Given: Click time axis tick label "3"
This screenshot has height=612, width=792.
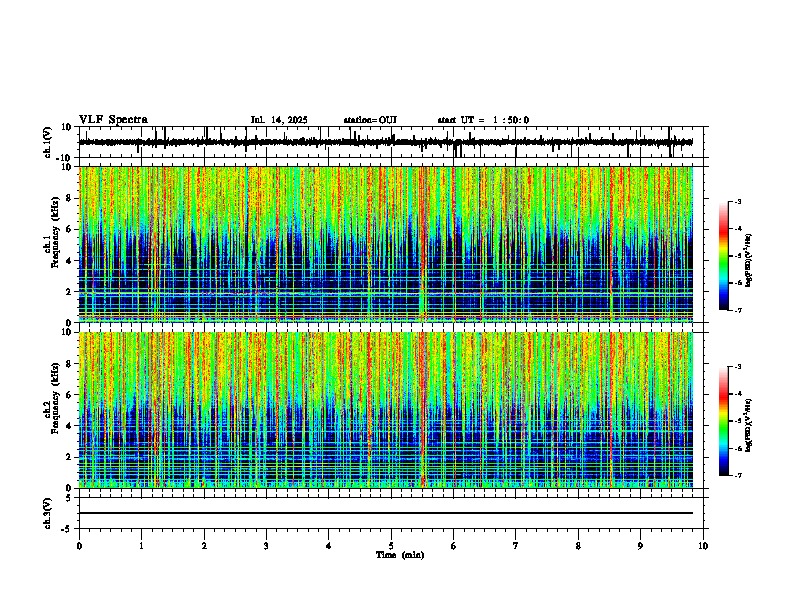Looking at the screenshot, I should tap(266, 546).
